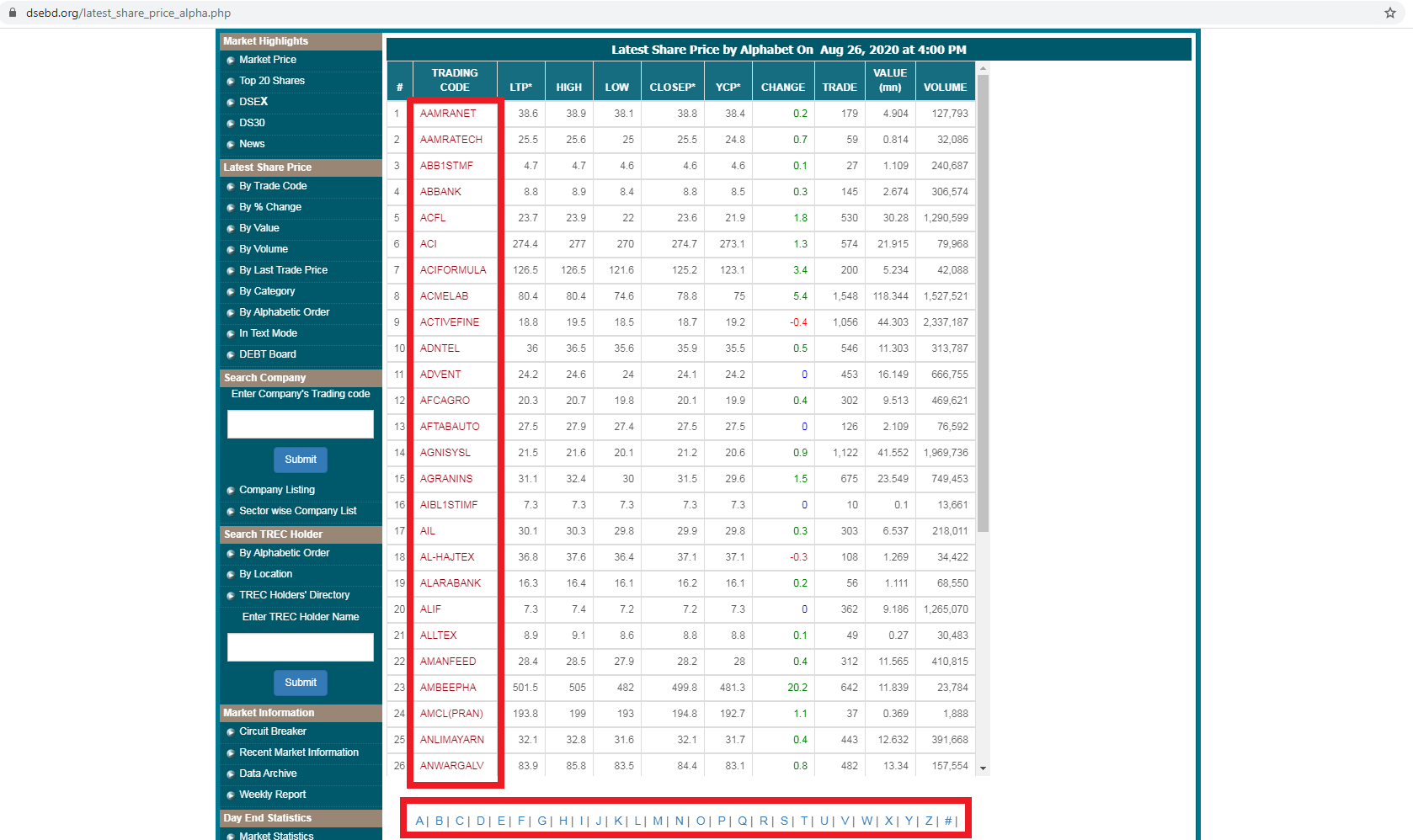Click the company trading code input field
The image size is (1413, 840).
click(300, 423)
